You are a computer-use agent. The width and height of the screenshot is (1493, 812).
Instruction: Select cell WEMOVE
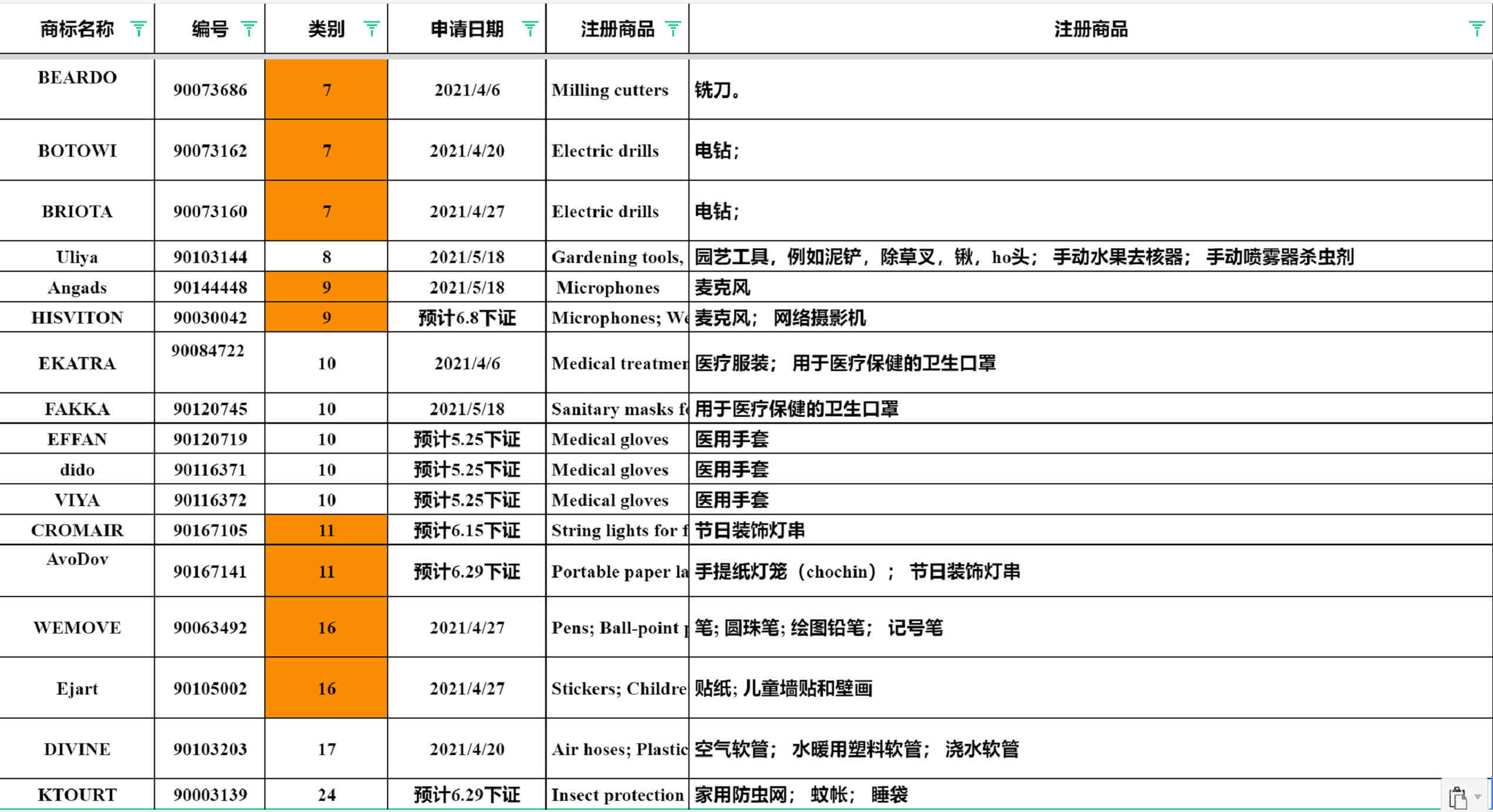[x=77, y=628]
